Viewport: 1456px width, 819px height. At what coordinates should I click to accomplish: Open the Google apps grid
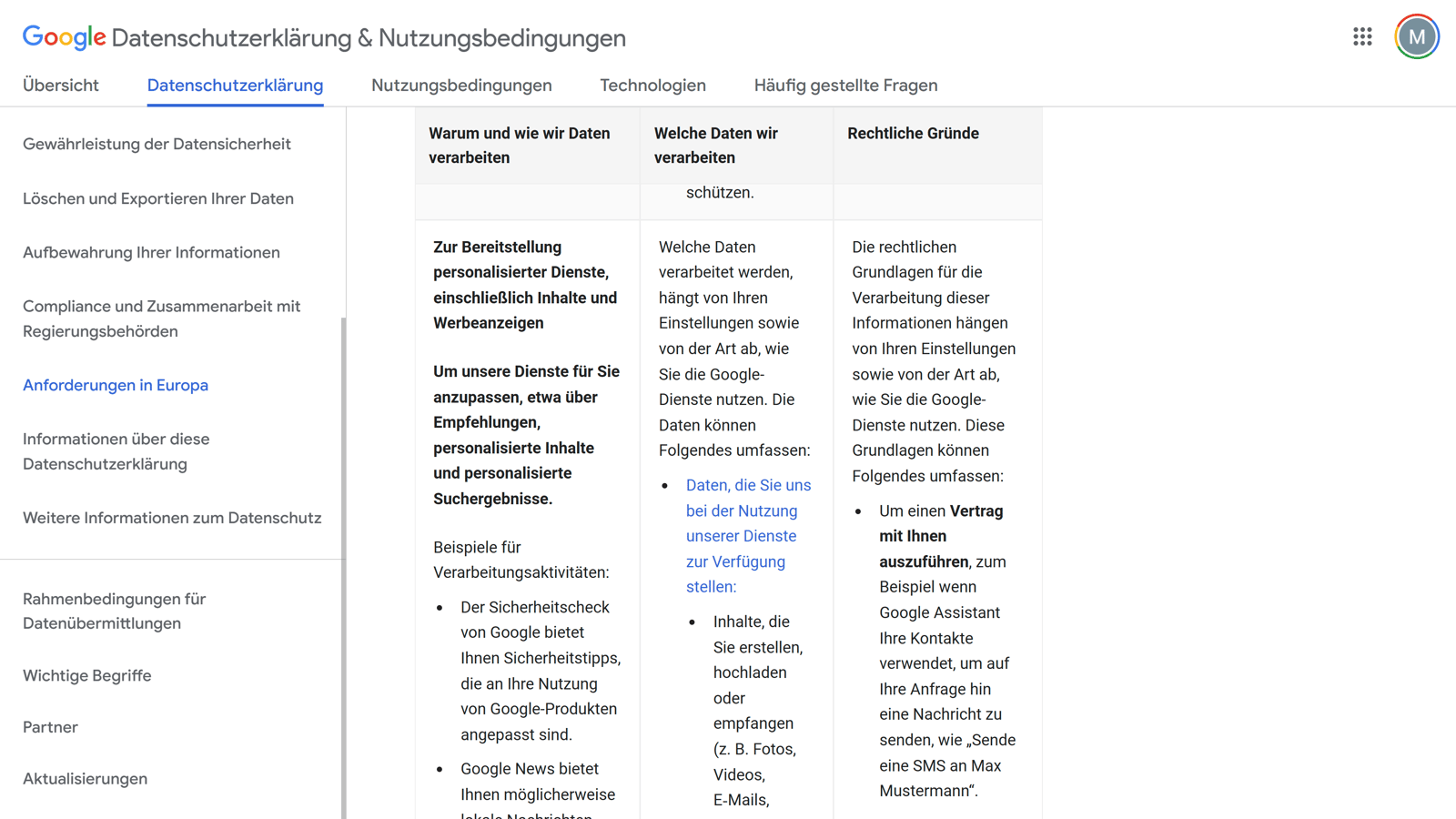(x=1362, y=36)
